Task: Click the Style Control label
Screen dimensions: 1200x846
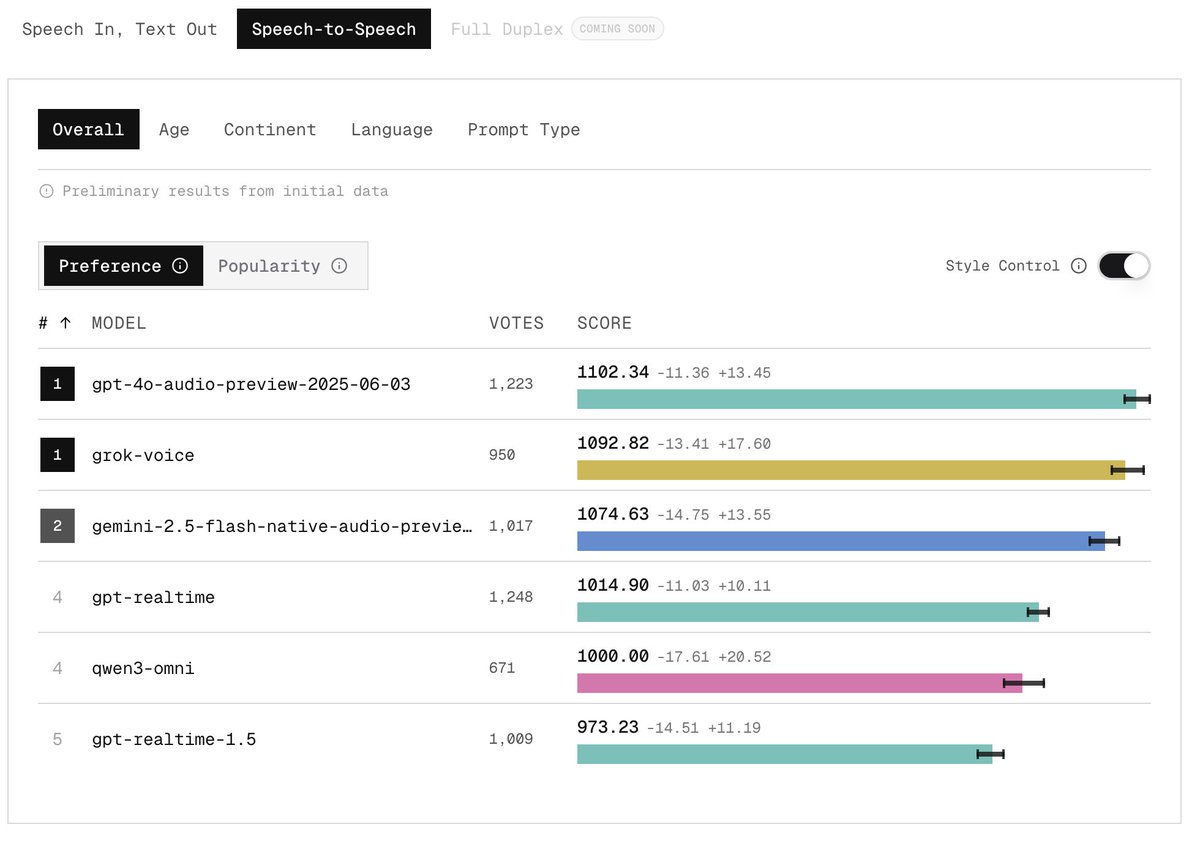Action: [x=1002, y=266]
